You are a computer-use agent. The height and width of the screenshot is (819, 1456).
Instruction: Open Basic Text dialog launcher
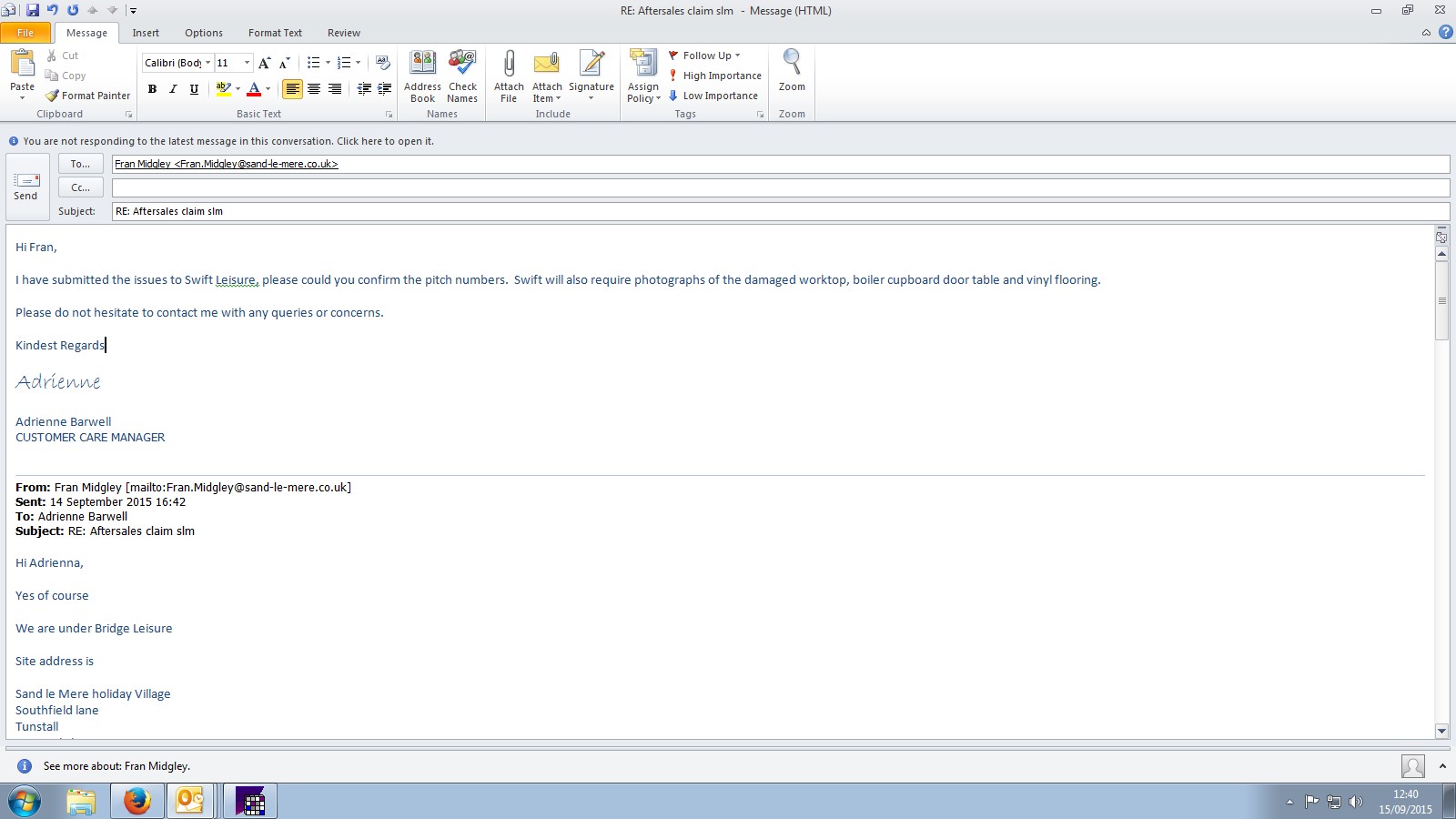[x=389, y=115]
